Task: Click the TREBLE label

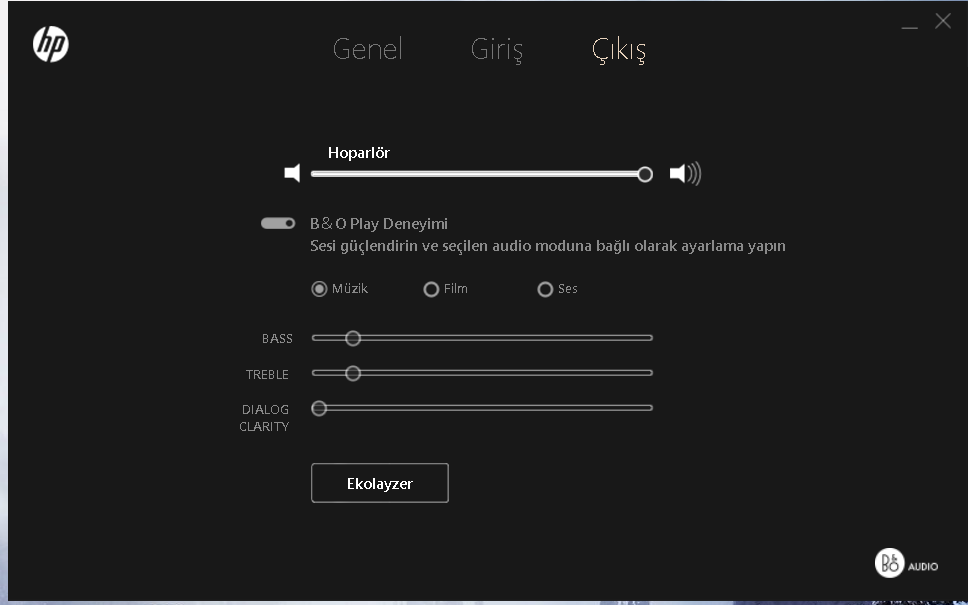Action: pyautogui.click(x=267, y=375)
